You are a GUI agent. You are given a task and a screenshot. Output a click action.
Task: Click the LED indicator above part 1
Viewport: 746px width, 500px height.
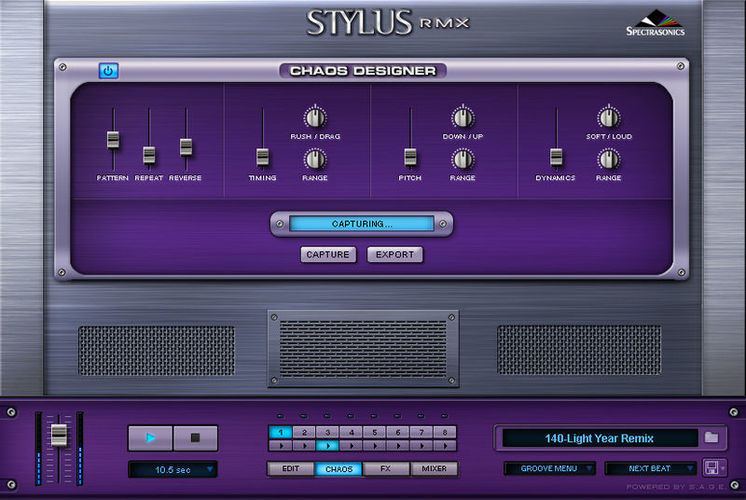[280, 416]
